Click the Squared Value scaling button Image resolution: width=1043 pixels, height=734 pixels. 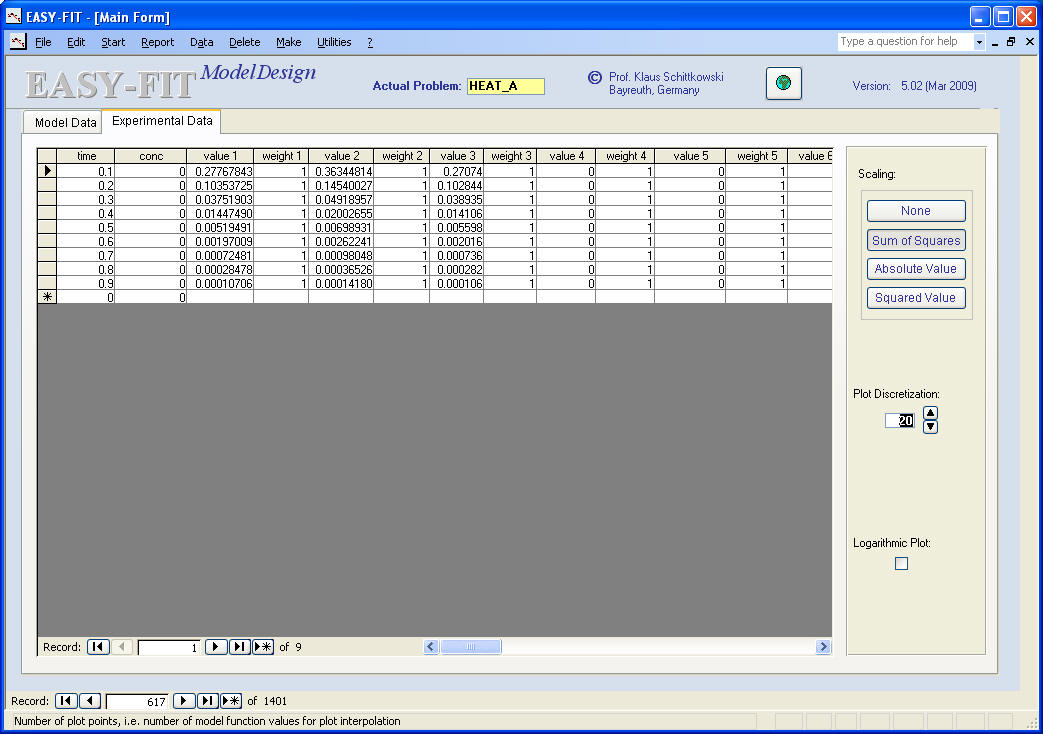(915, 298)
